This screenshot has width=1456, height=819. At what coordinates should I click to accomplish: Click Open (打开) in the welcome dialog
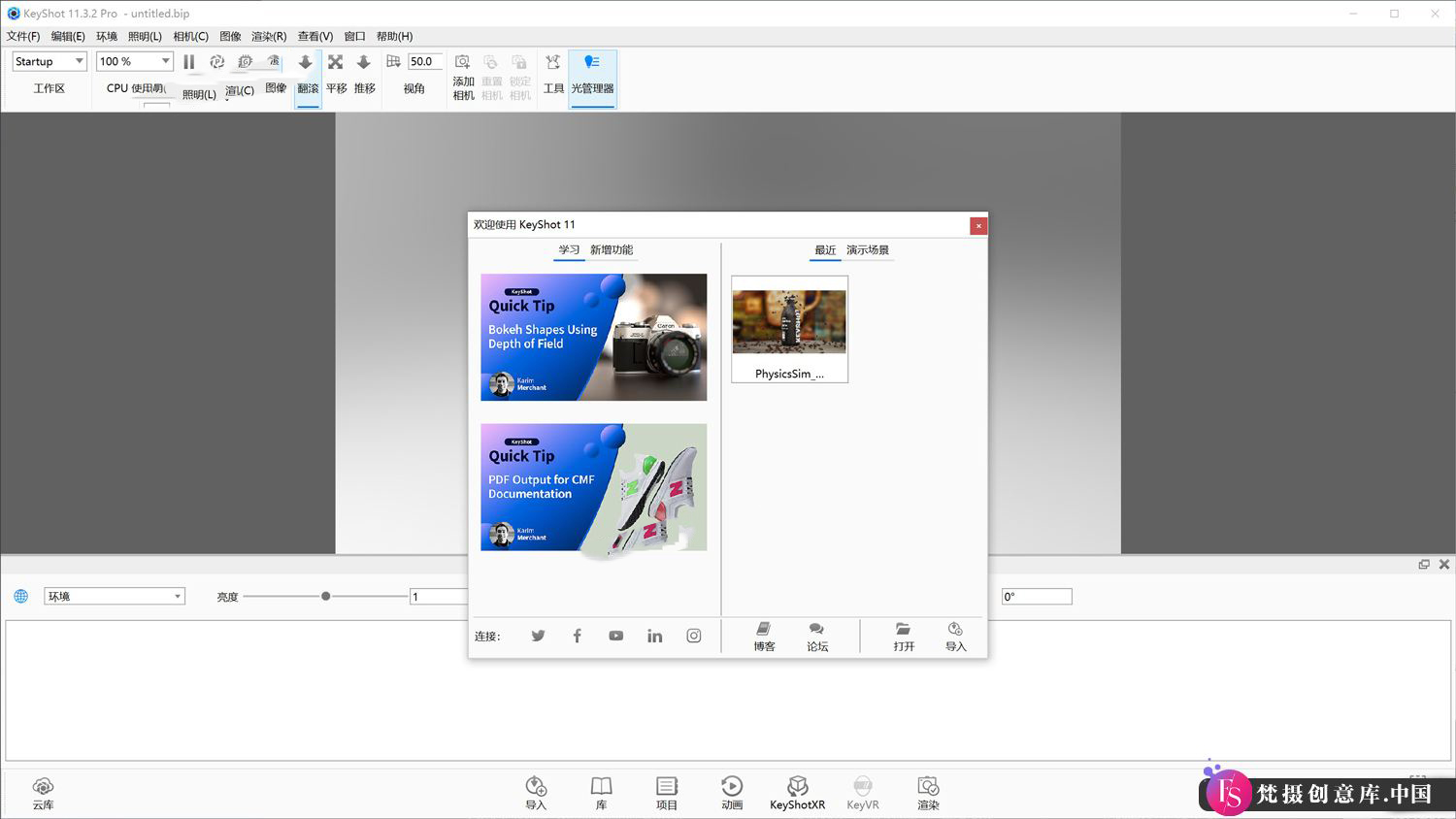904,637
